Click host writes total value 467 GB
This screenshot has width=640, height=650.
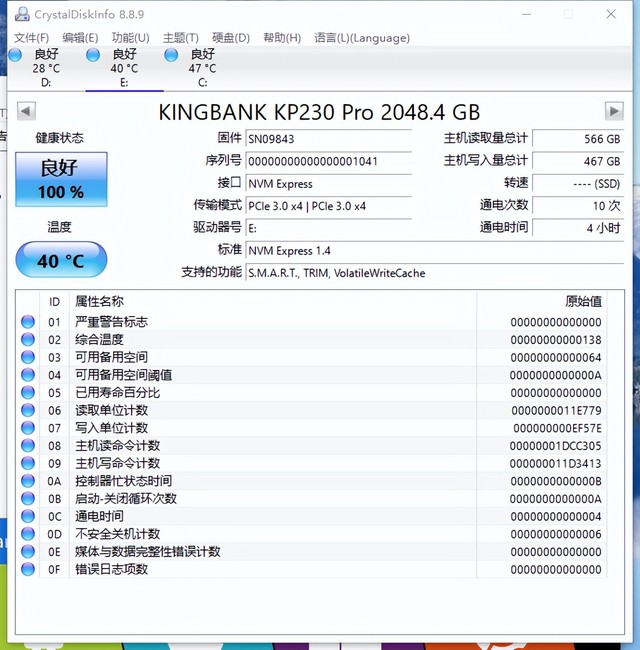coord(578,161)
